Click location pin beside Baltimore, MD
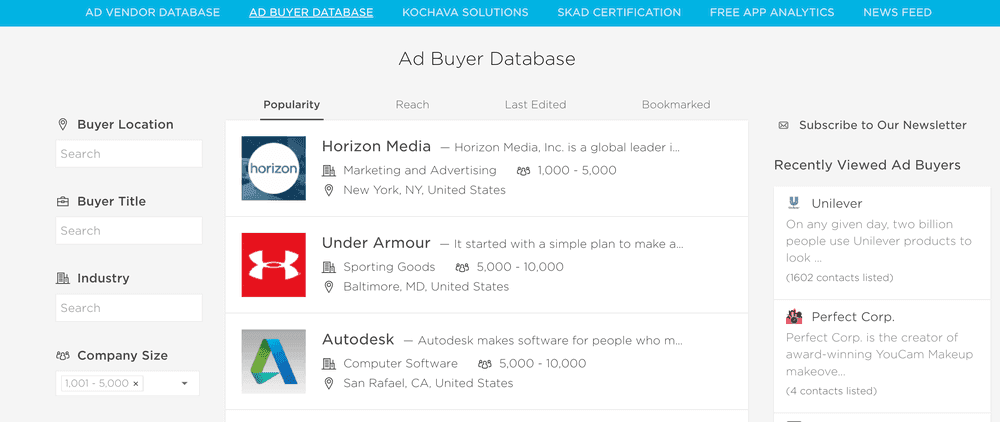This screenshot has height=422, width=1000. tap(328, 287)
